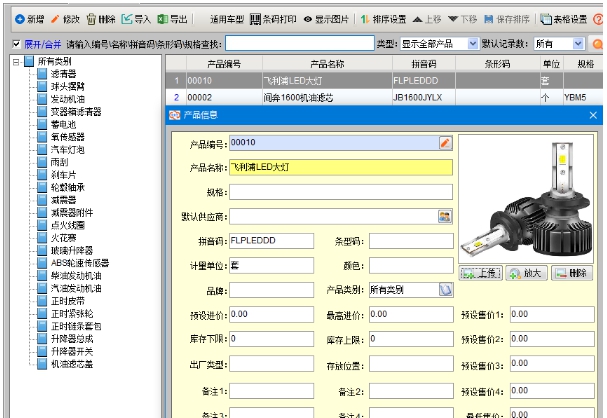The image size is (607, 418).
Task: Open 排序设置 sort settings
Action: [x=383, y=19]
